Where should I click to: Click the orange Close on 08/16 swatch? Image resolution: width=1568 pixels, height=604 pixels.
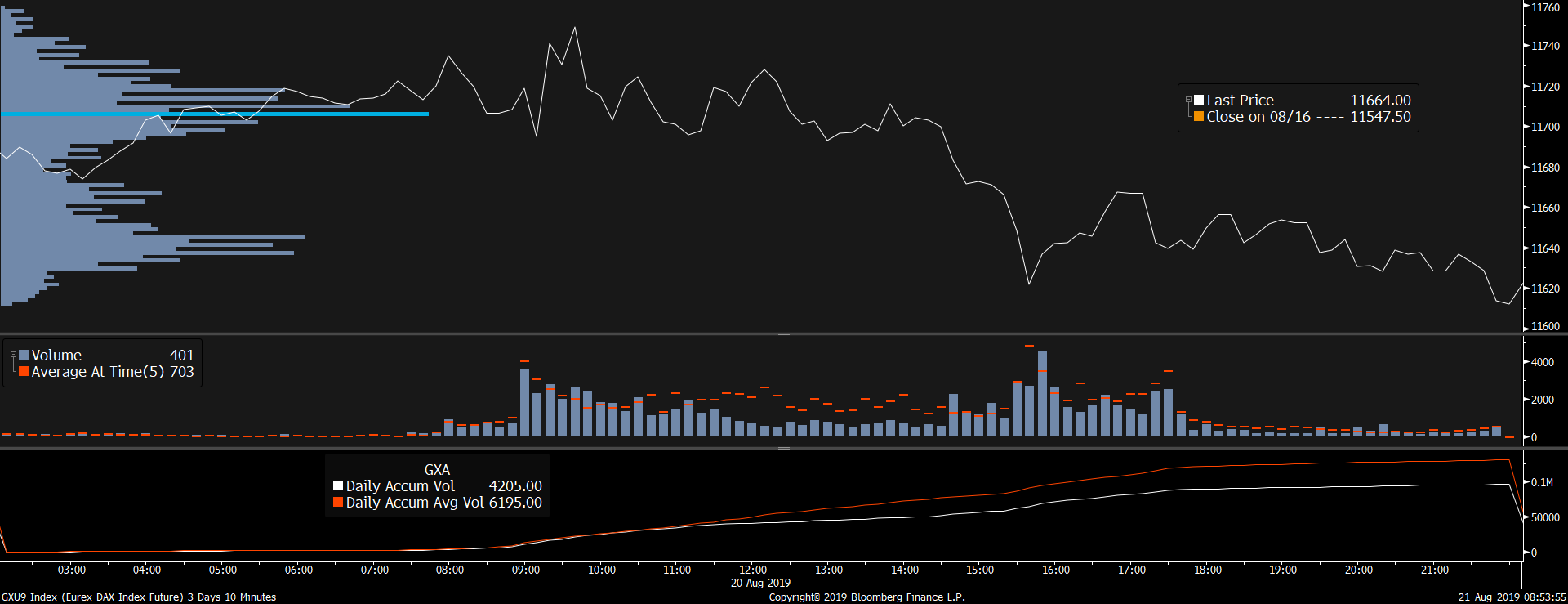(1199, 117)
